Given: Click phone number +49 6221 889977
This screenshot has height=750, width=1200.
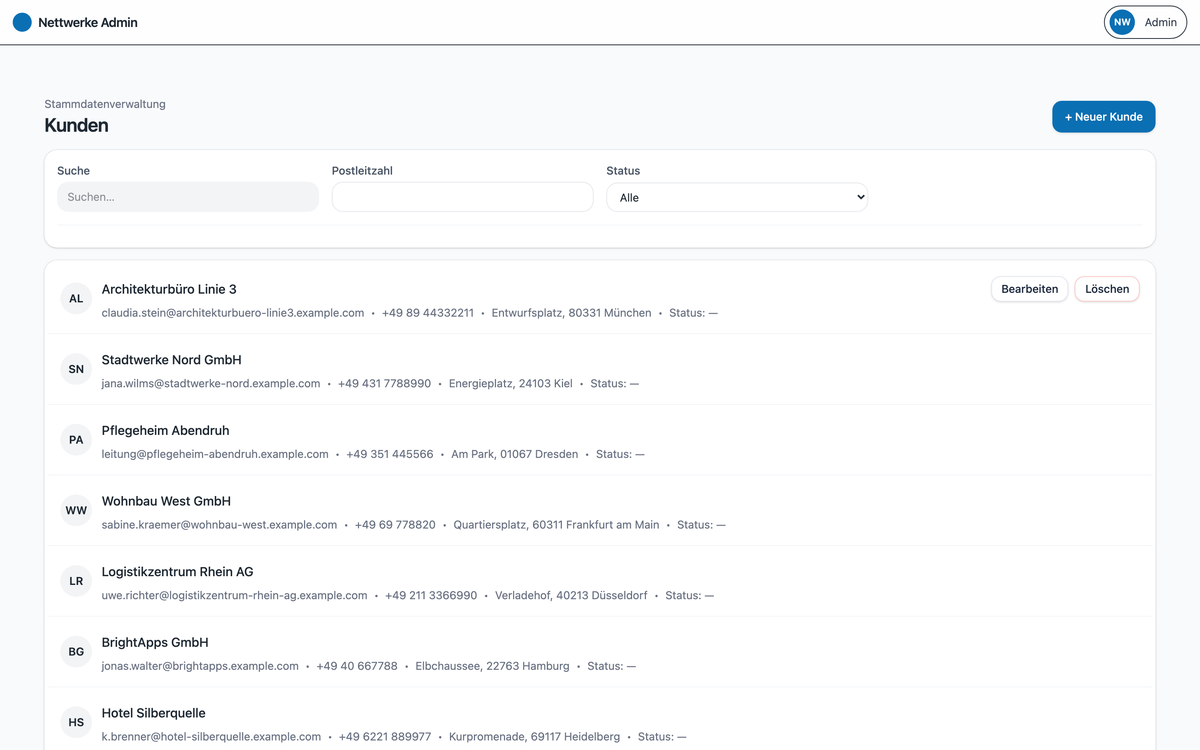Looking at the screenshot, I should tap(385, 737).
